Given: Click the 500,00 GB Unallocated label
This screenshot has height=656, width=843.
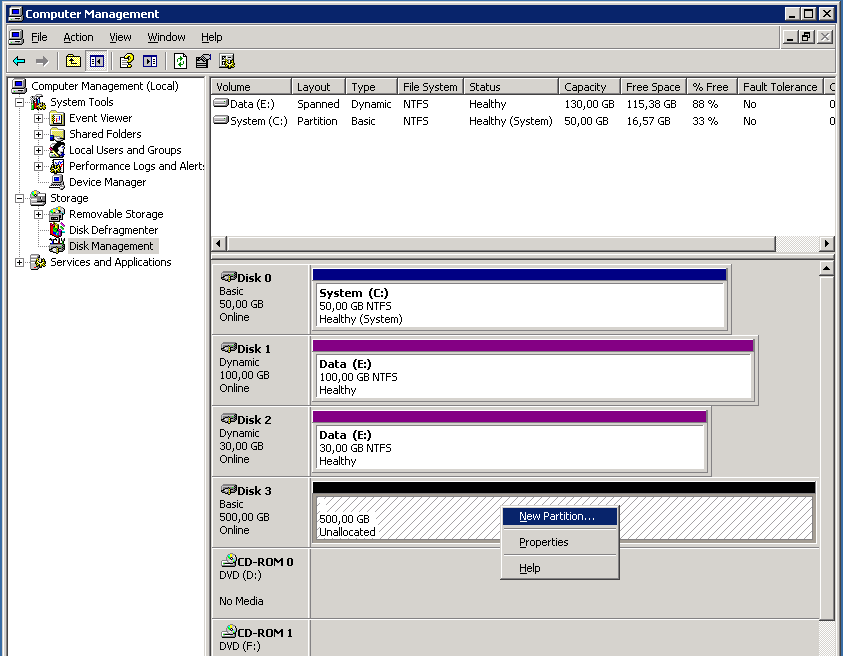Looking at the screenshot, I should click(347, 525).
